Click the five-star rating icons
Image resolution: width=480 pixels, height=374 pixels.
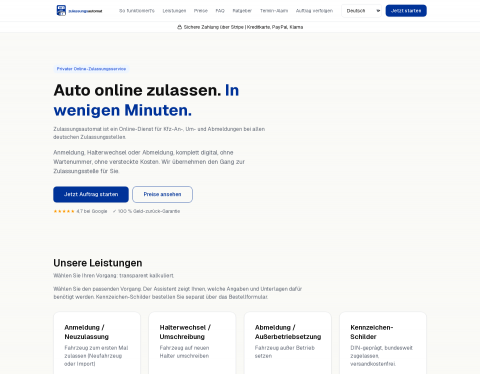pos(64,211)
